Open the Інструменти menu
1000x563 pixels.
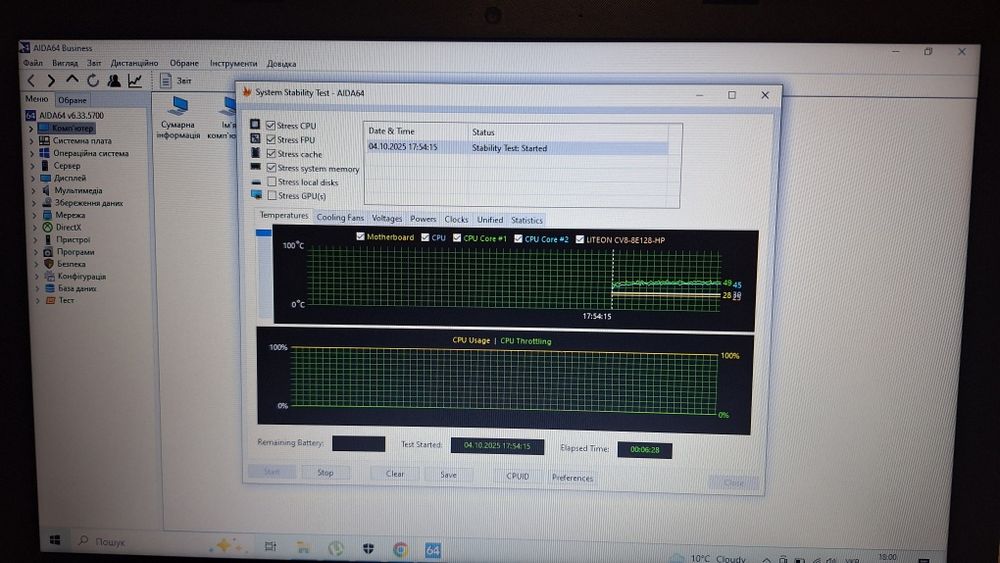(233, 63)
